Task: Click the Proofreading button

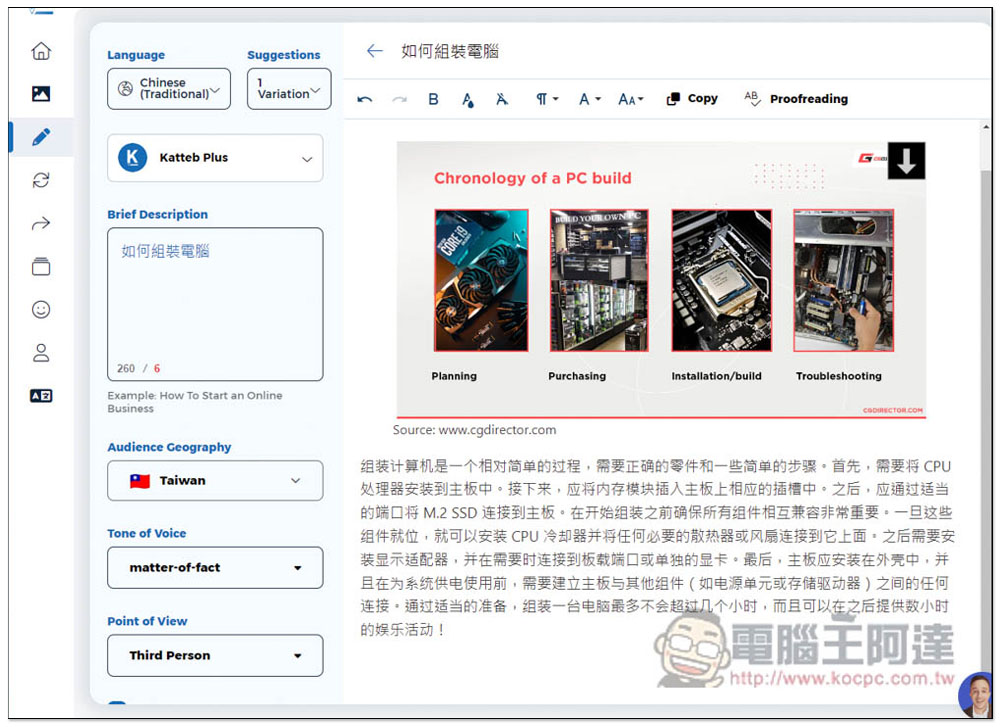Action: [796, 99]
